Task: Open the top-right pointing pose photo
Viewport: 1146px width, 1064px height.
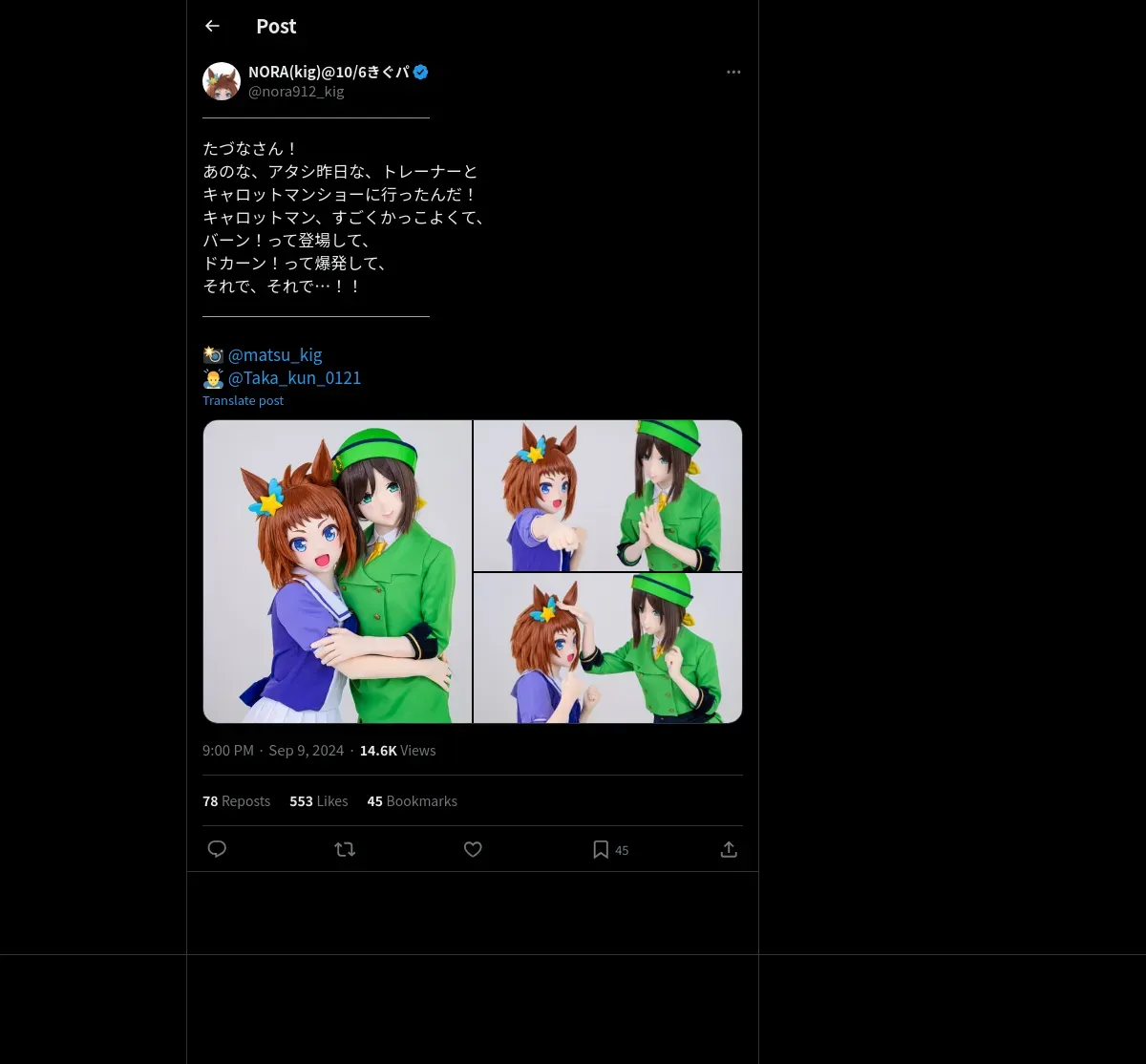Action: tap(607, 496)
